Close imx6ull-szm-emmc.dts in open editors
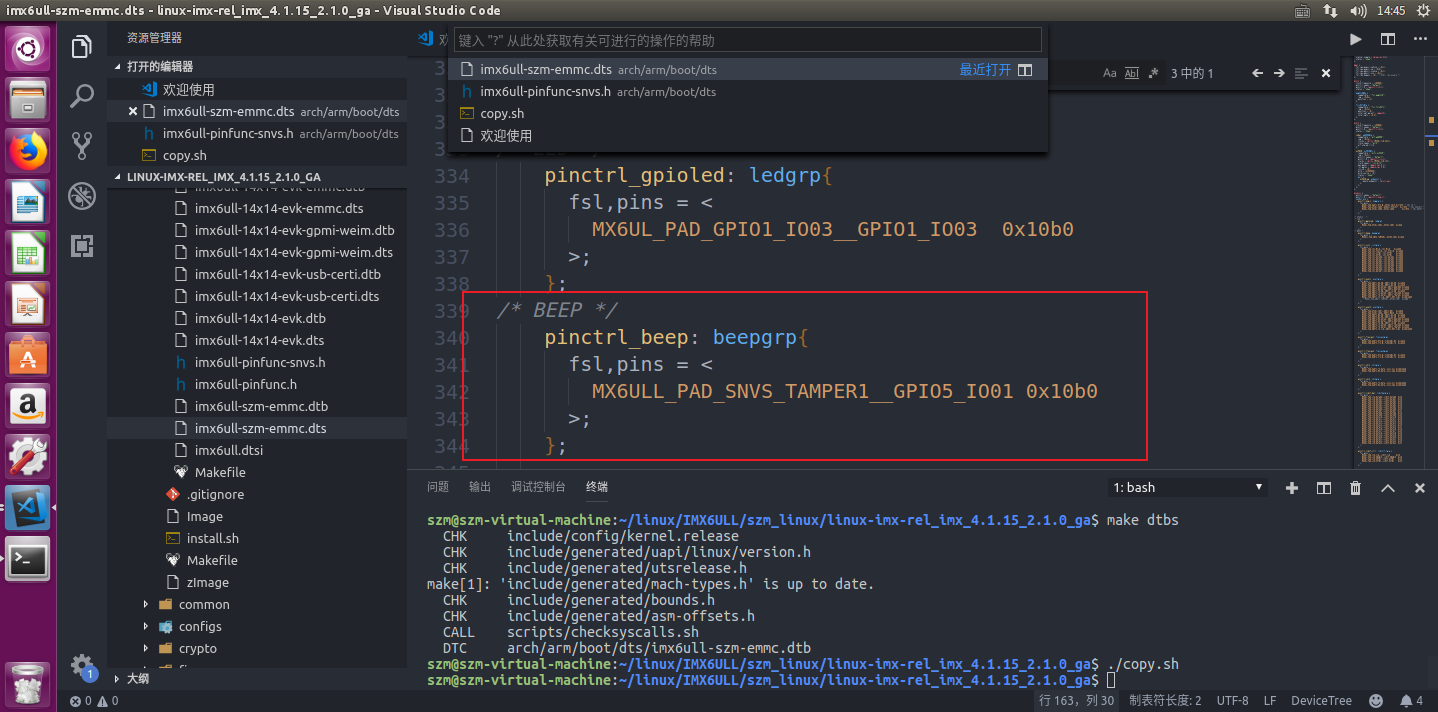The width and height of the screenshot is (1438, 712). coord(133,111)
